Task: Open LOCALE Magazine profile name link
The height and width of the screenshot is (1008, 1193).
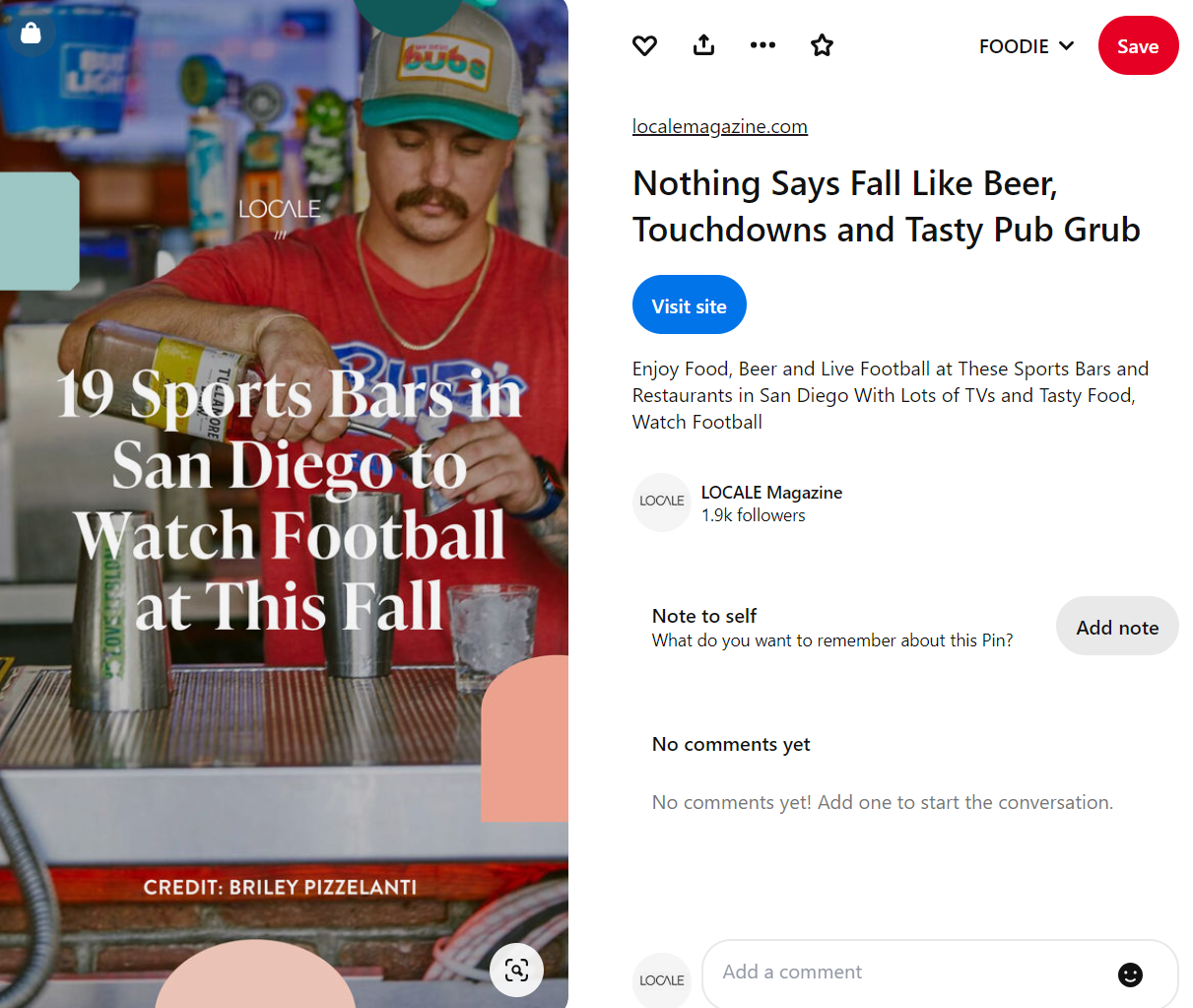Action: coord(771,492)
